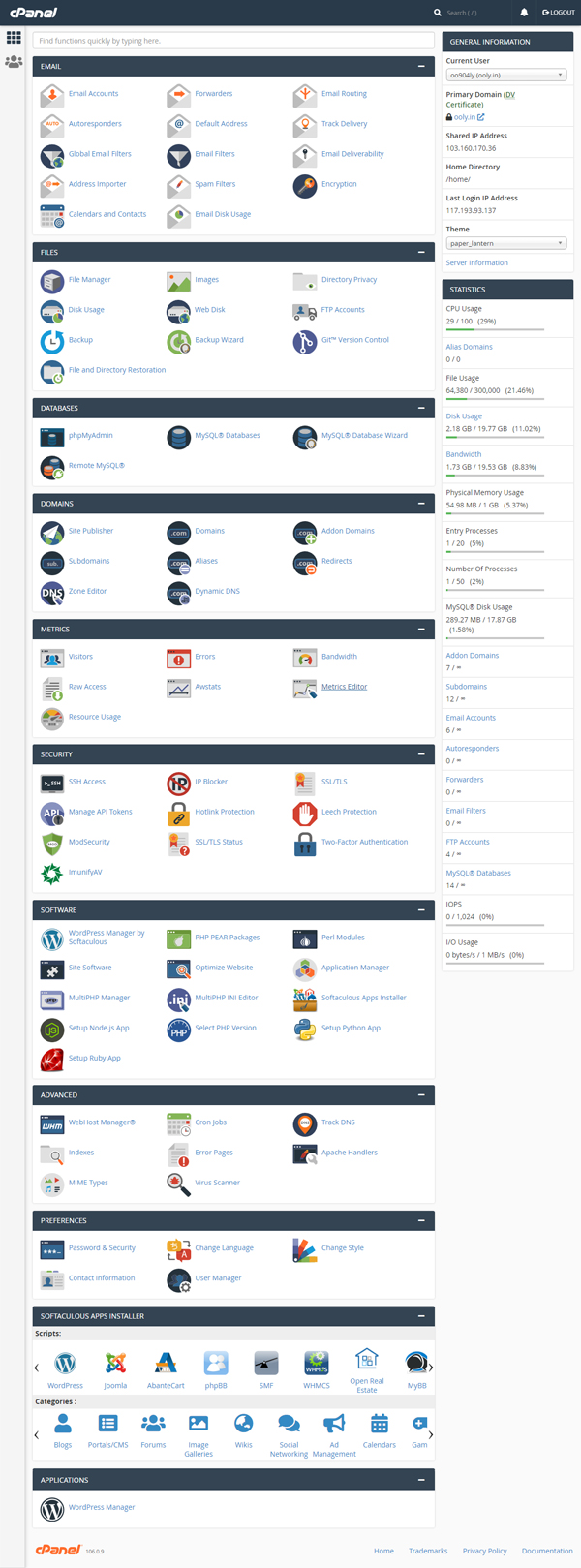Screen dimensions: 581x1568
Task: Collapse the Domains section
Action: click(421, 504)
